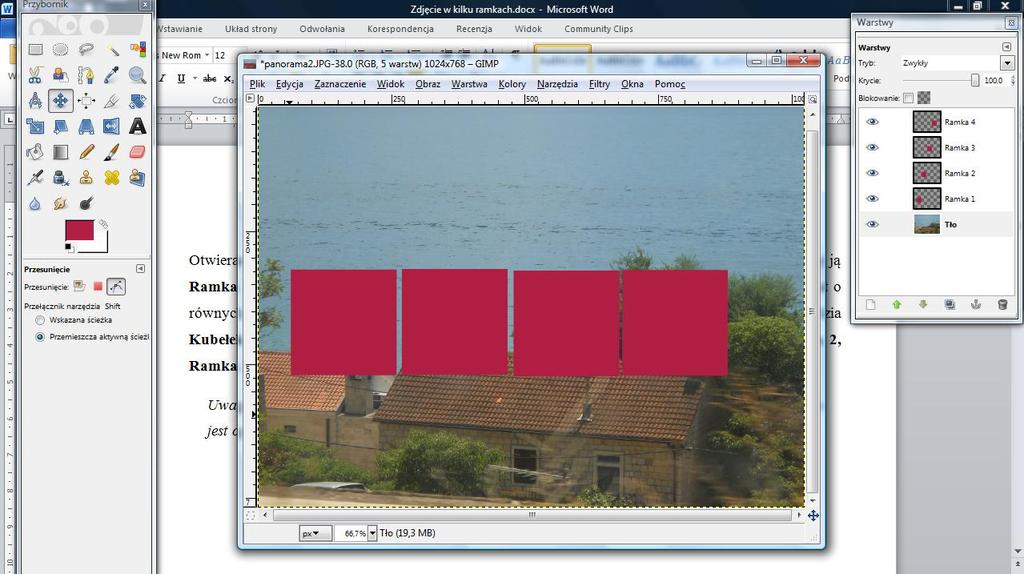This screenshot has height=574, width=1024.
Task: Open GIMP Plik menu
Action: pos(257,84)
